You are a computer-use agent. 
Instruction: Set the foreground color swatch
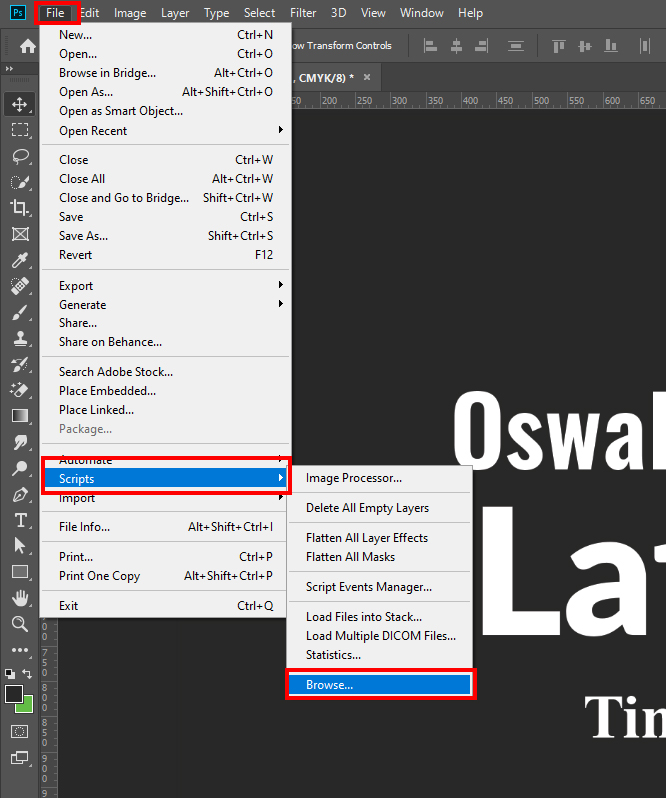[14, 694]
